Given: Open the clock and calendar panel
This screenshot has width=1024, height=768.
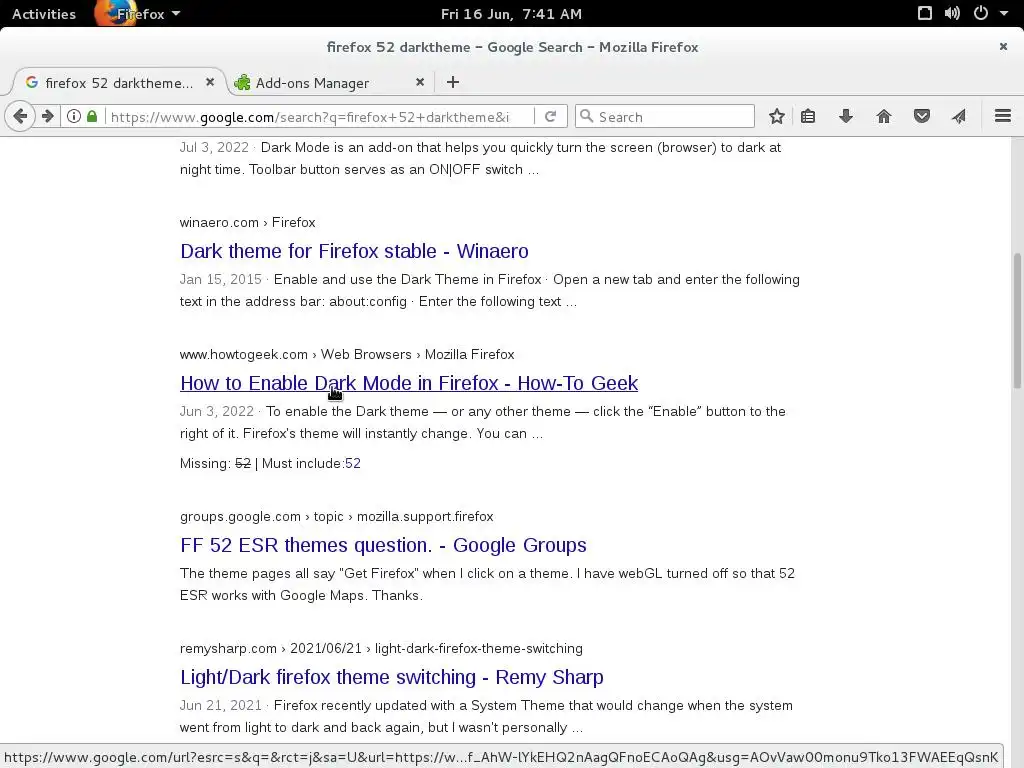Looking at the screenshot, I should 511,14.
